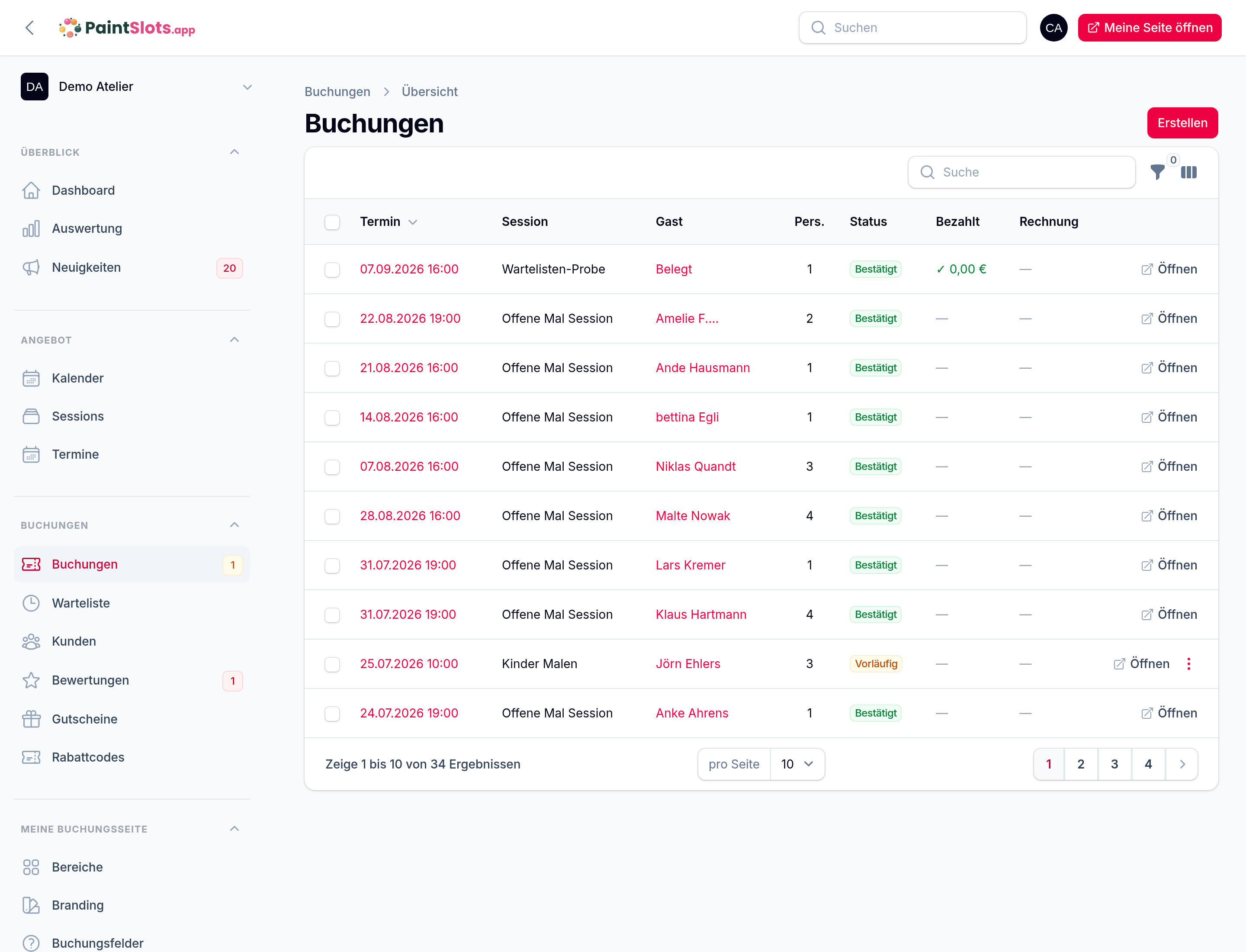Open the pro Seite 10 dropdown
This screenshot has height=952, width=1246.
797,765
